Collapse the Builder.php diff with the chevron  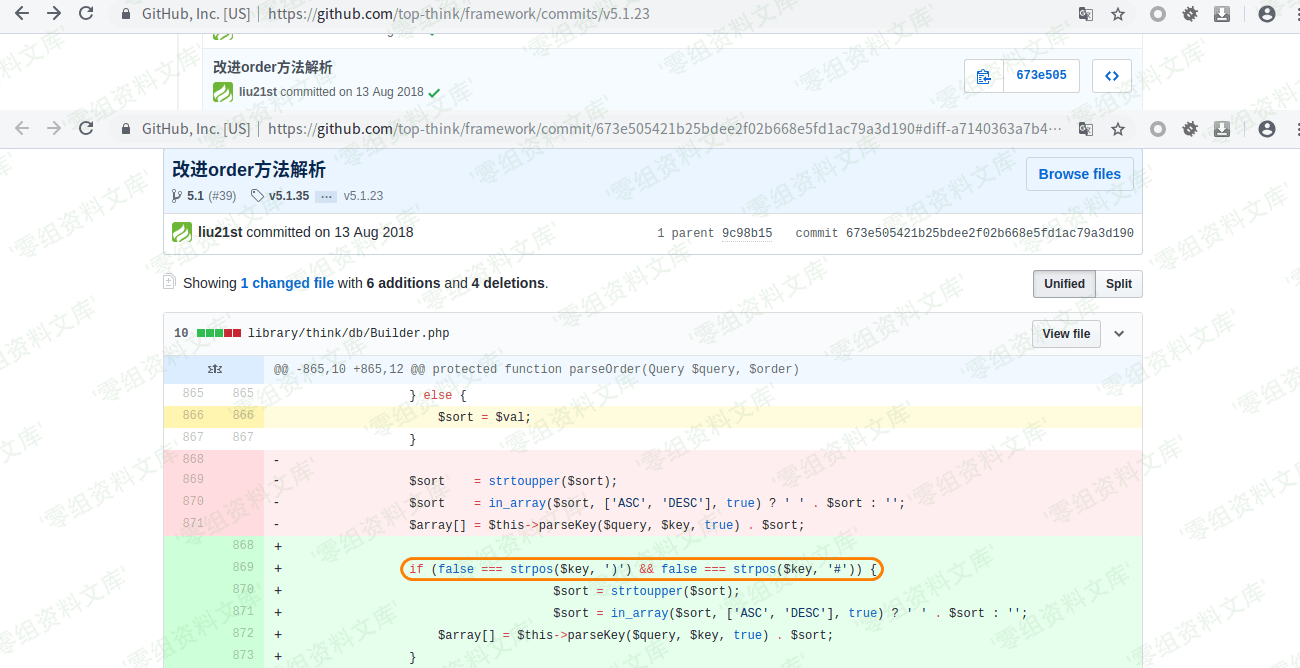[x=1119, y=333]
